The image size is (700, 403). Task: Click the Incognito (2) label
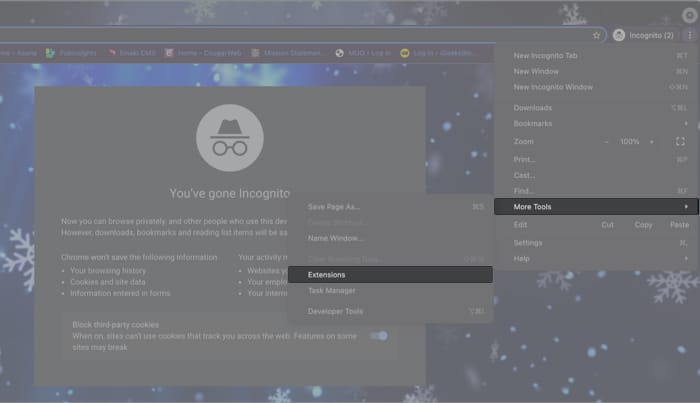pos(651,35)
